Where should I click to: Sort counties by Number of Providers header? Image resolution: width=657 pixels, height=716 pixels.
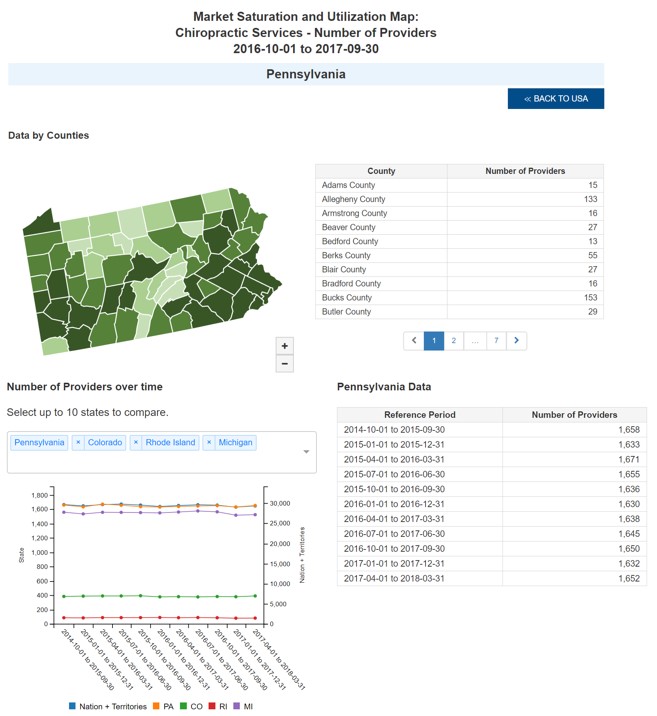[525, 171]
